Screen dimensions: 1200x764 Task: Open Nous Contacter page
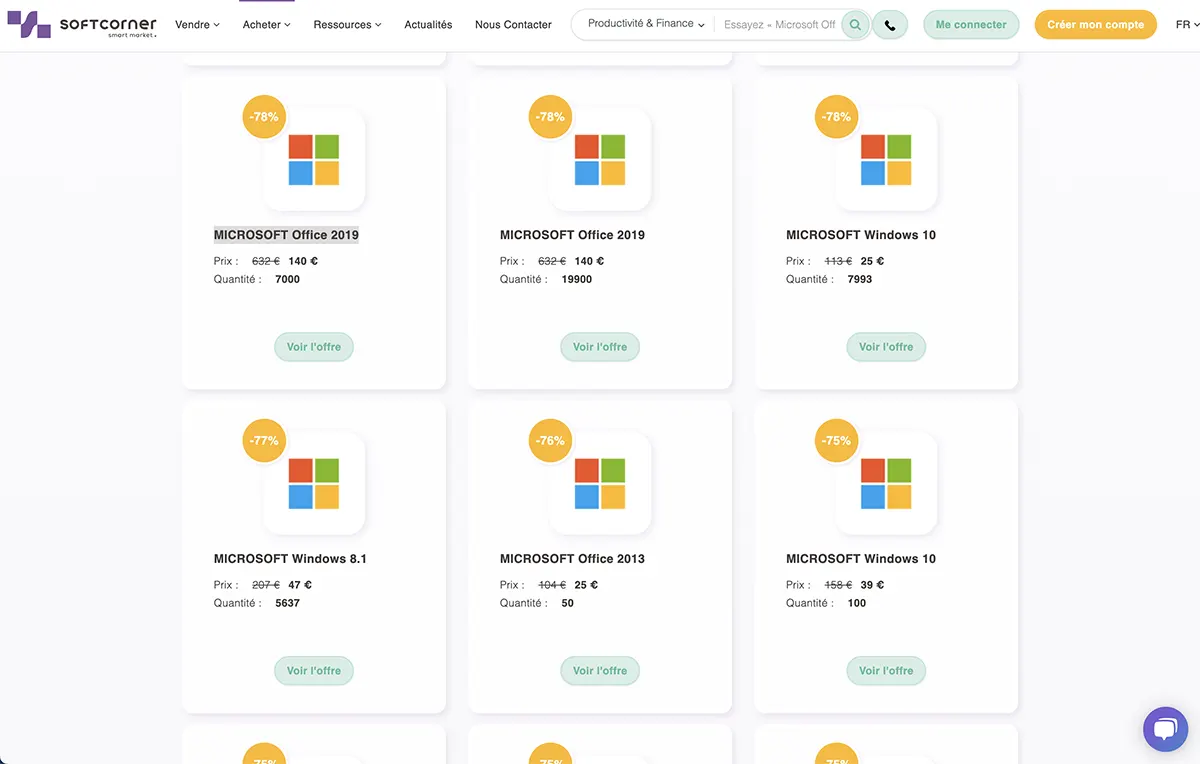513,25
